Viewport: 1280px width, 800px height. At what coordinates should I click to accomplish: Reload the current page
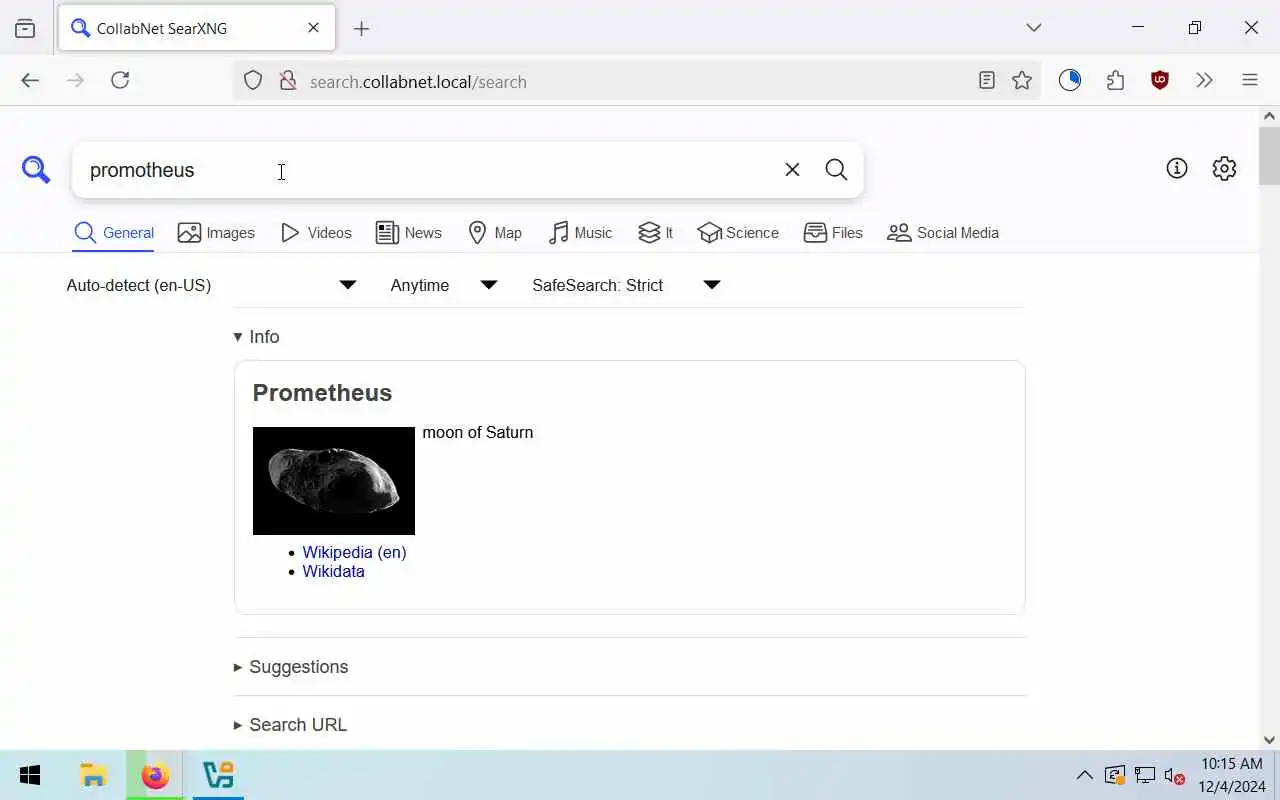120,80
